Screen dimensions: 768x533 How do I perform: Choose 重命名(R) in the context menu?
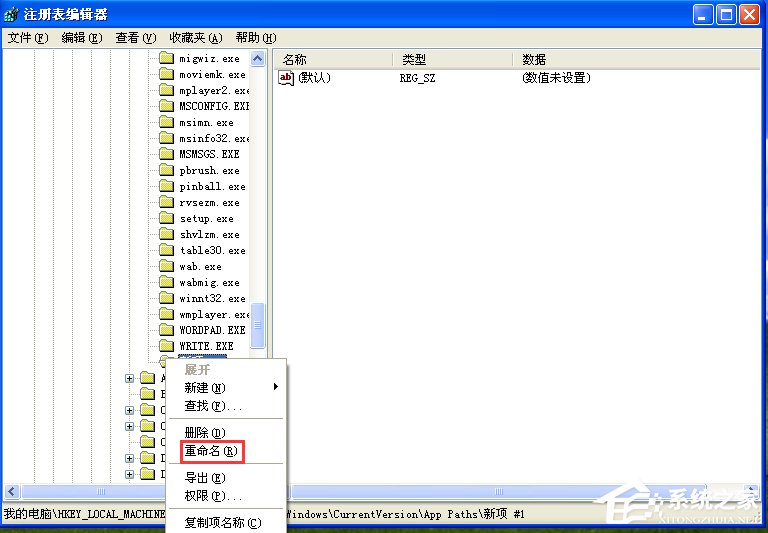(226, 451)
